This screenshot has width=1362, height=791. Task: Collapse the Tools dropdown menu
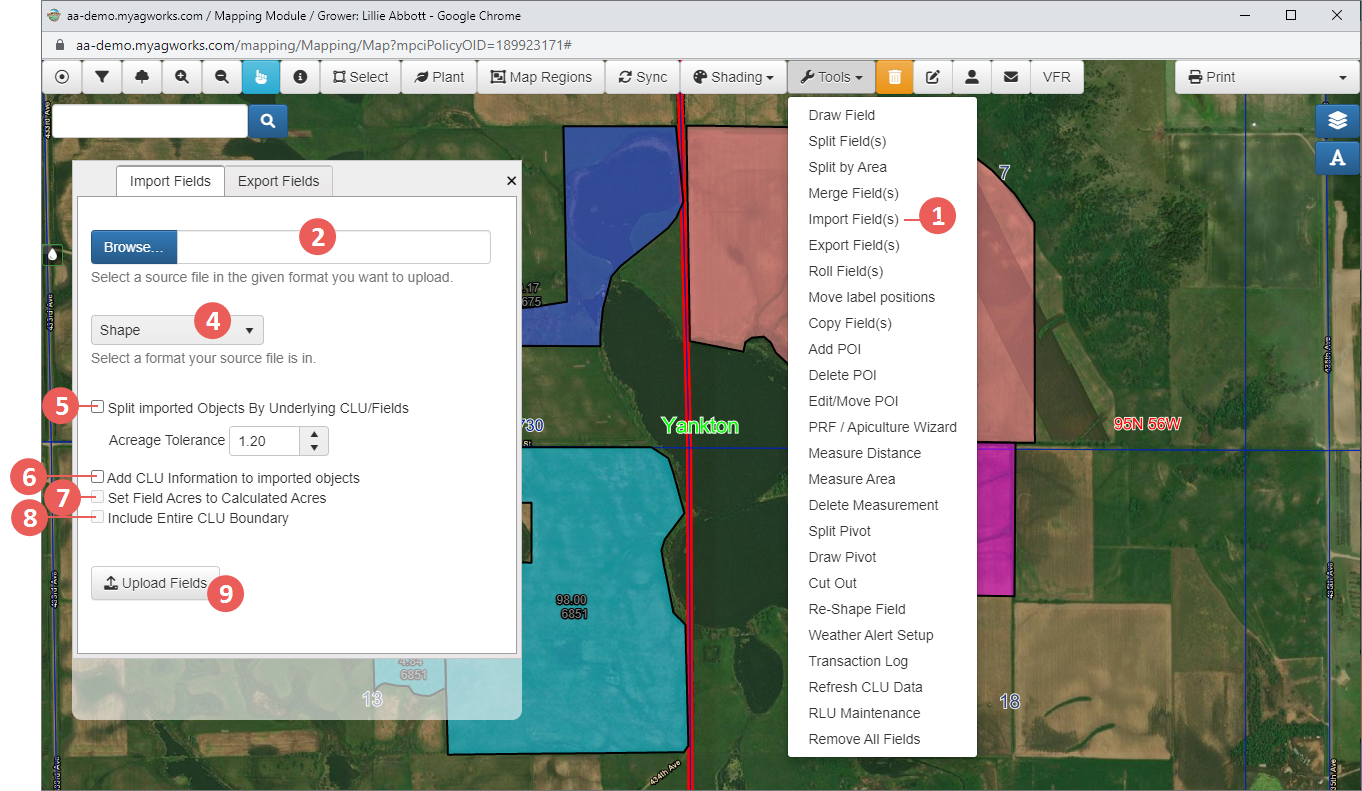click(831, 77)
